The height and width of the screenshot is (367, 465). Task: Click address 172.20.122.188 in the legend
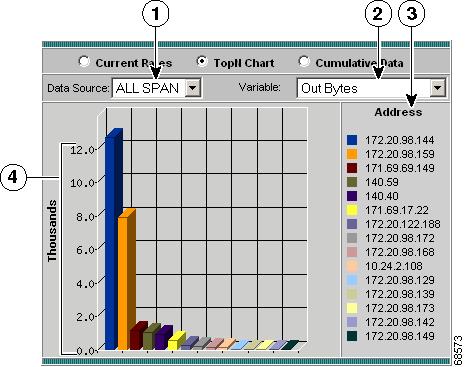click(403, 224)
